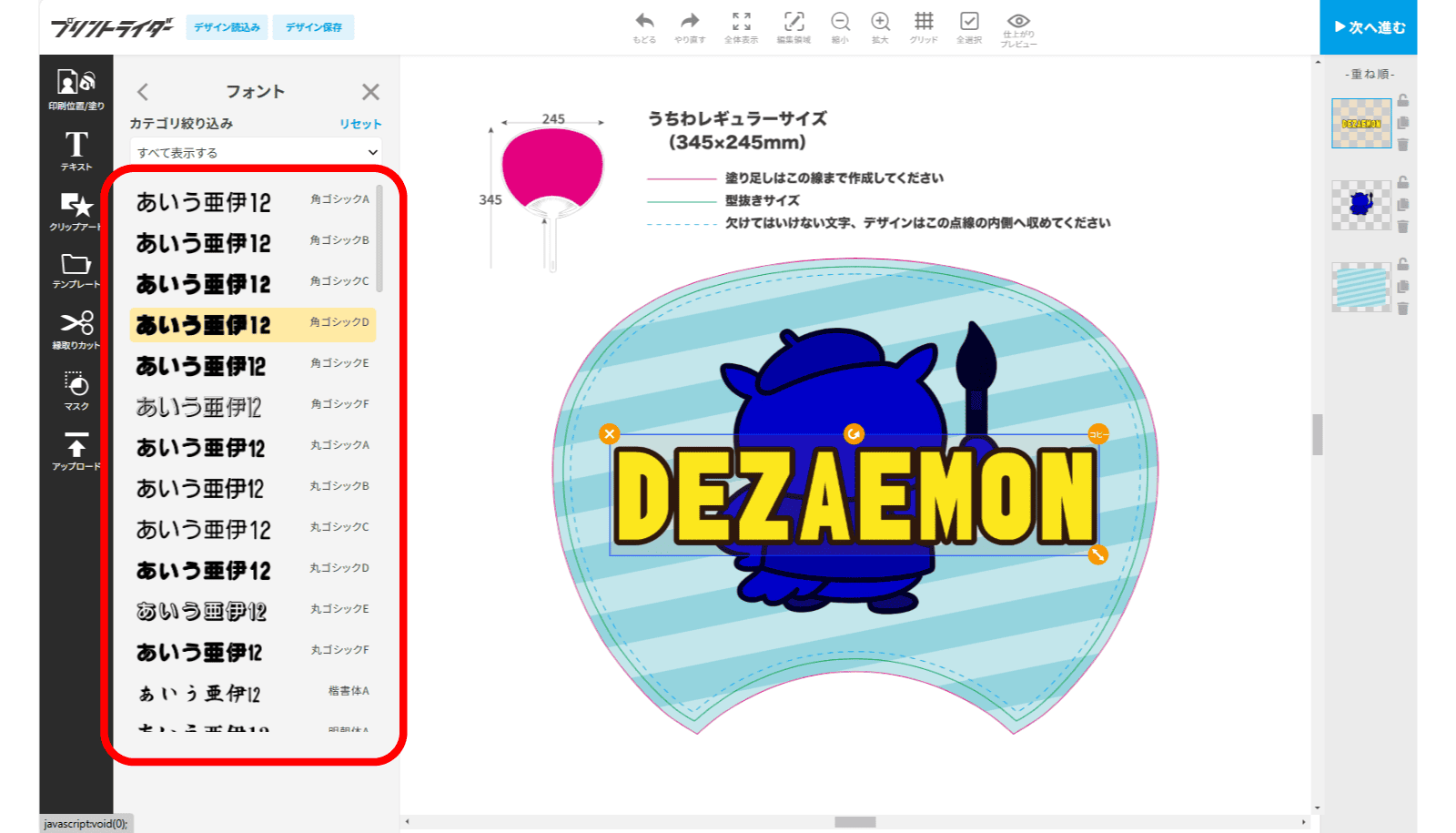Delete the blue character layer

click(1403, 226)
